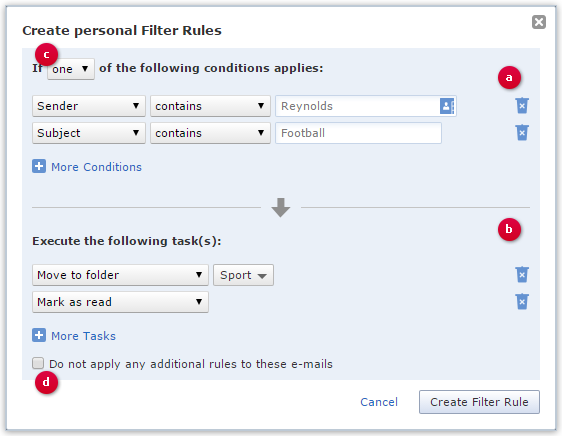
Task: Expand the Sender field dropdown
Action: (x=89, y=106)
